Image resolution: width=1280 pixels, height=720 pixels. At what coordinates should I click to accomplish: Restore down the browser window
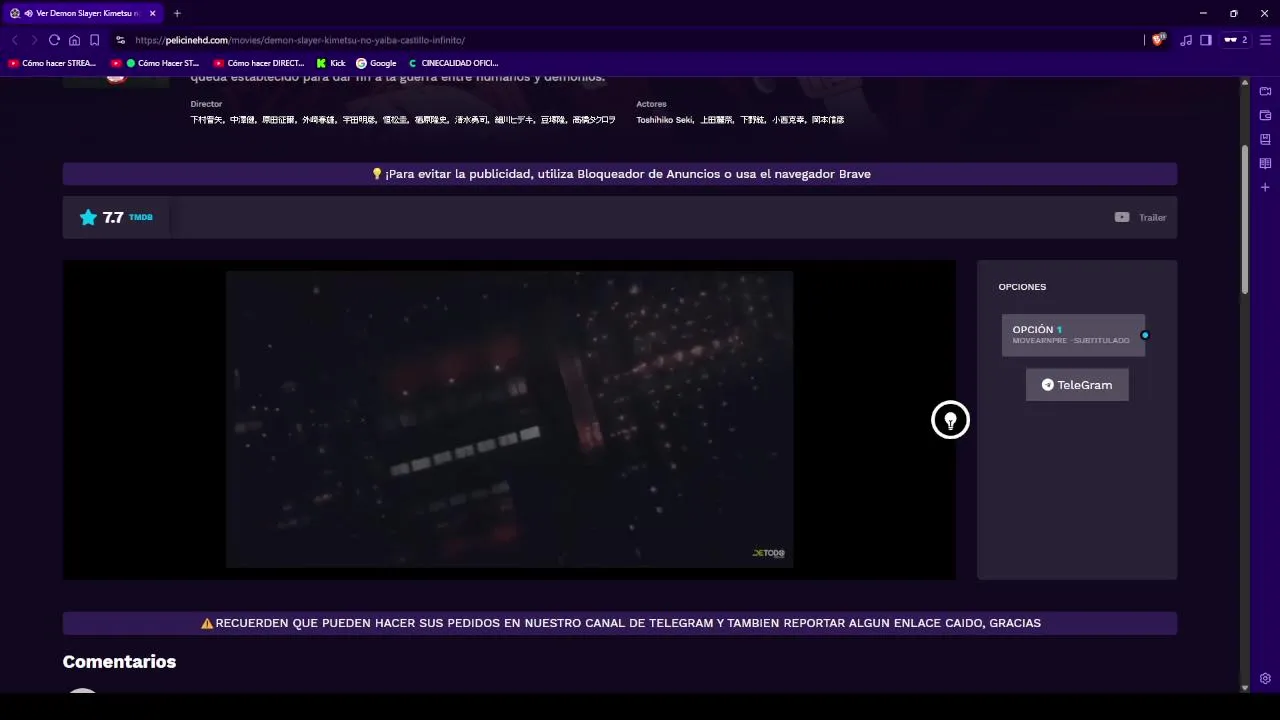pyautogui.click(x=1234, y=13)
